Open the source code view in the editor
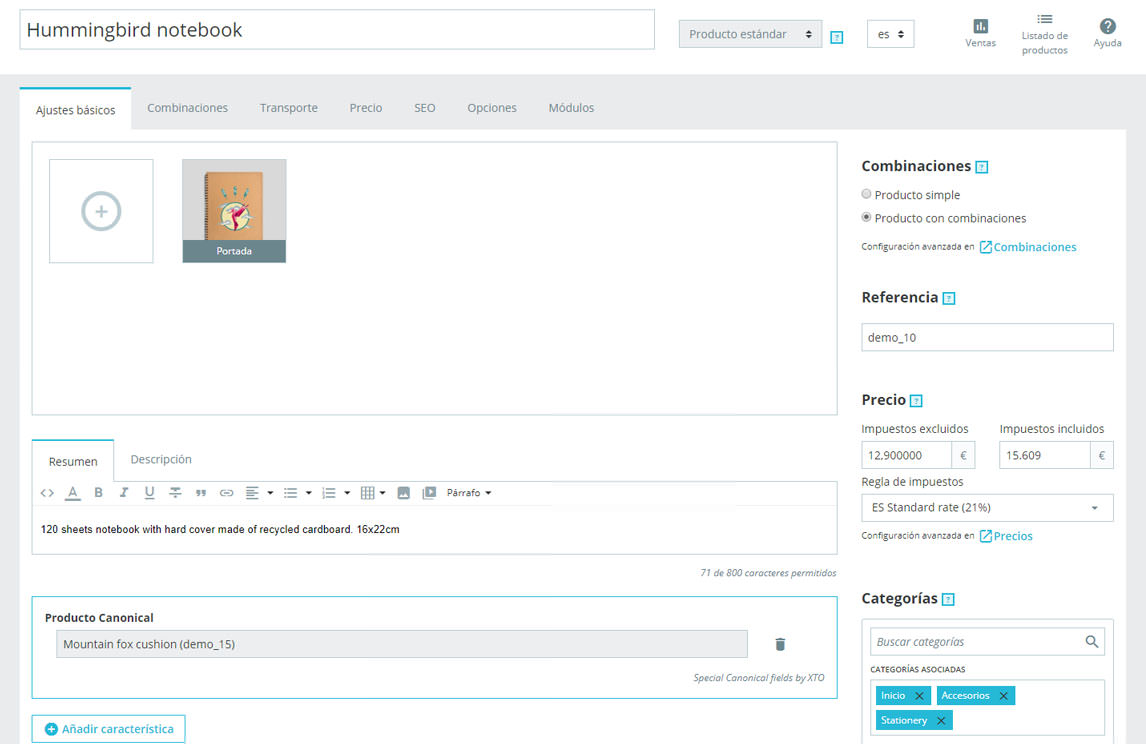Screen dimensions: 1146x744 [47, 492]
